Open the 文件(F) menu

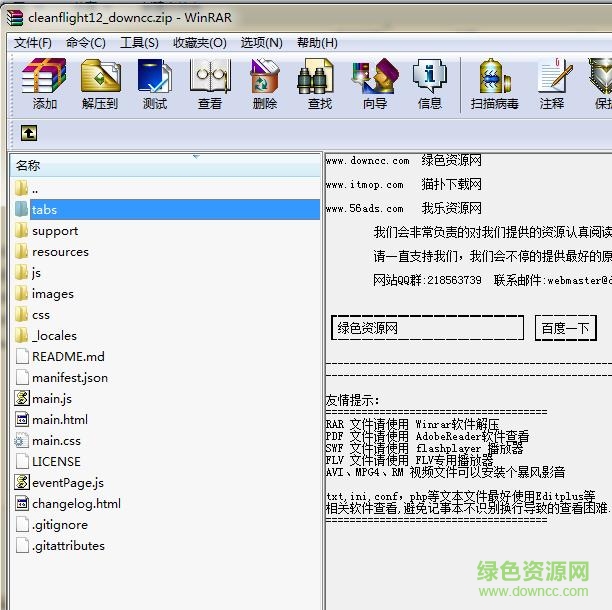[x=33, y=43]
